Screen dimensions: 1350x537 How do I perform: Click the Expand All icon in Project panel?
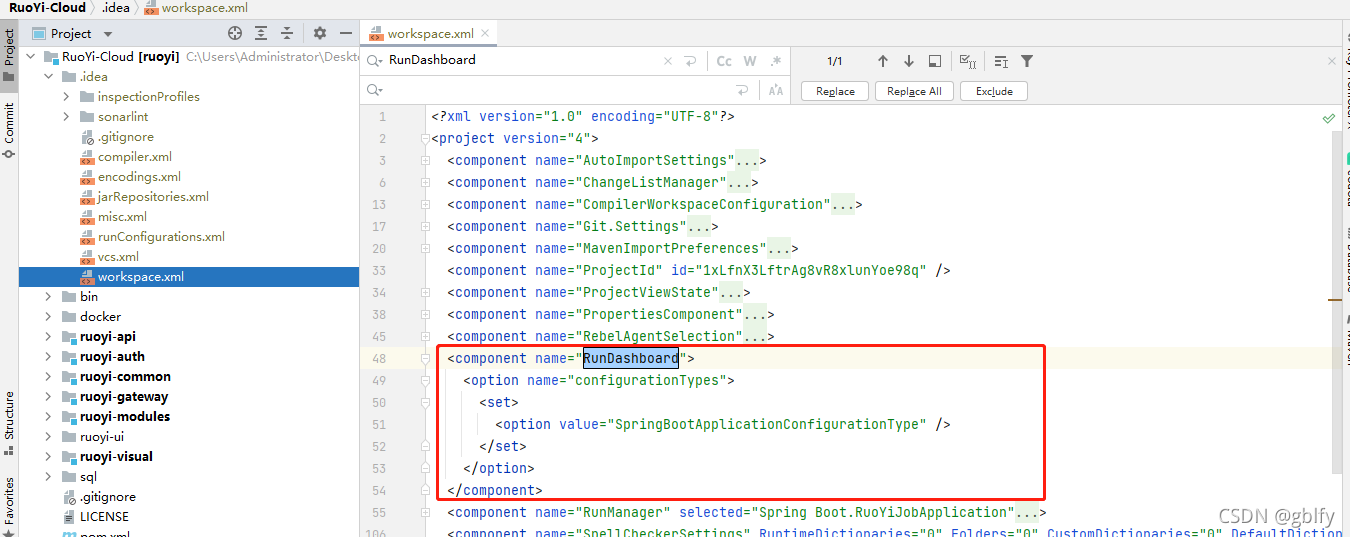(261, 33)
